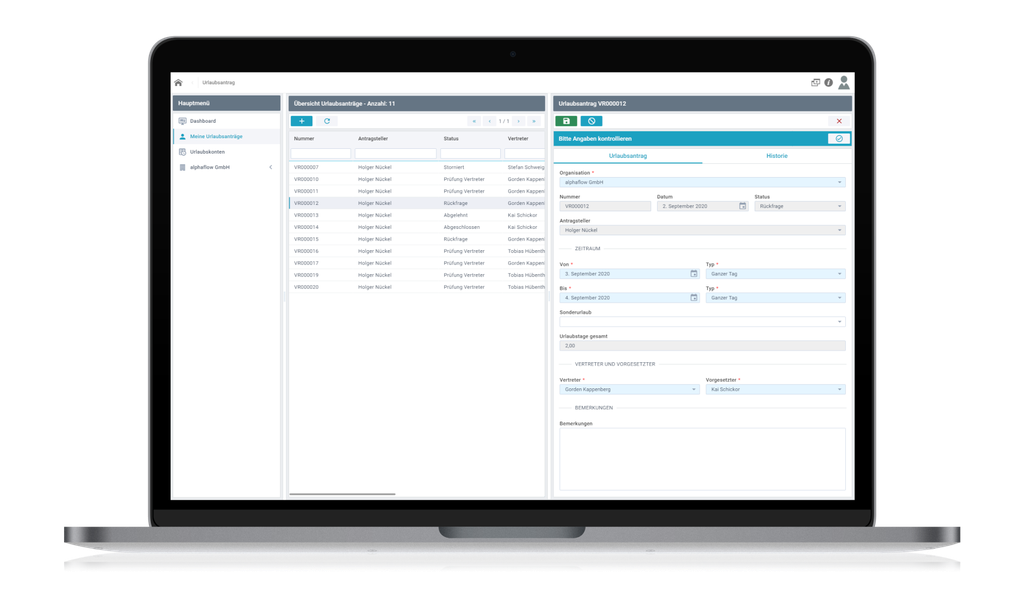Sort by the Nummer column header
Screen dimensions: 1024x589
click(304, 138)
